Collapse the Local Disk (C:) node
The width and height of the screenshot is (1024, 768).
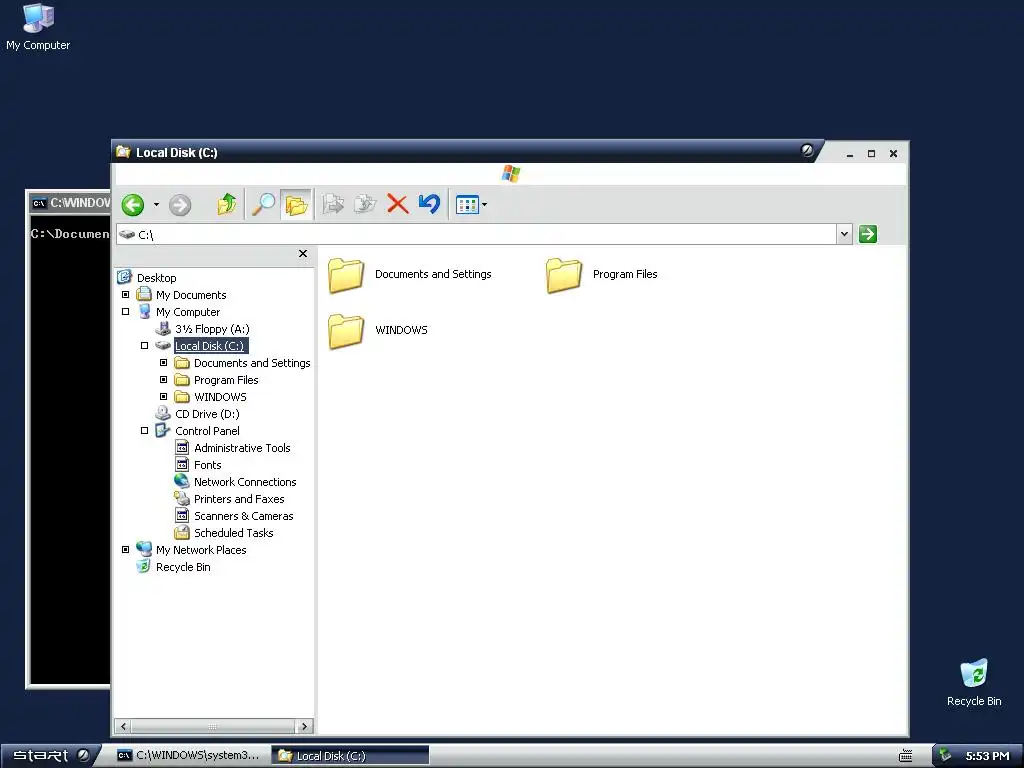click(x=144, y=345)
